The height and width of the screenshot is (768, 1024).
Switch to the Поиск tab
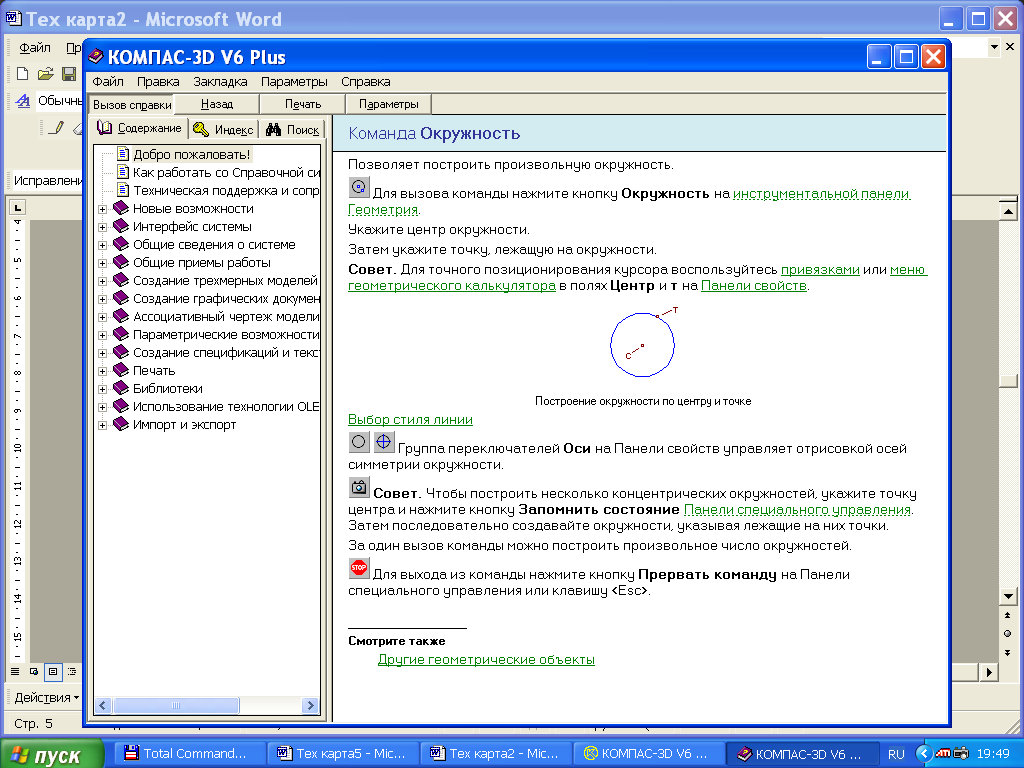(293, 129)
